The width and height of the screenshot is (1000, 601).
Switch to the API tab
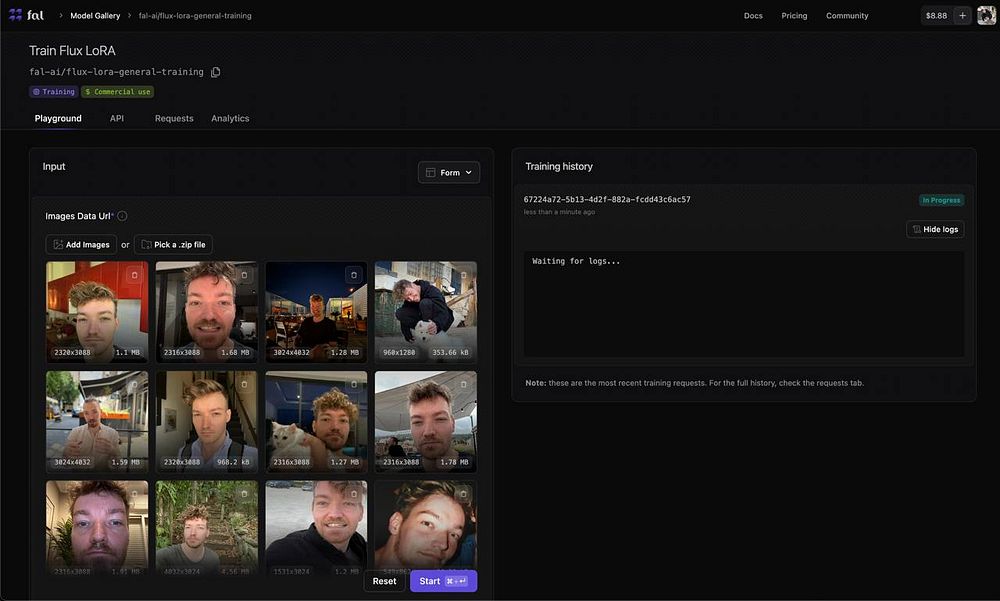[x=117, y=119]
